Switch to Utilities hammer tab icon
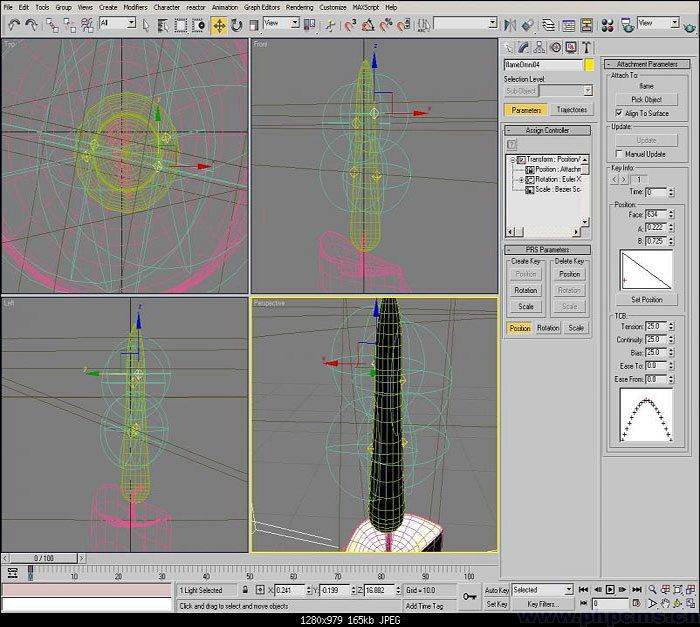 587,47
